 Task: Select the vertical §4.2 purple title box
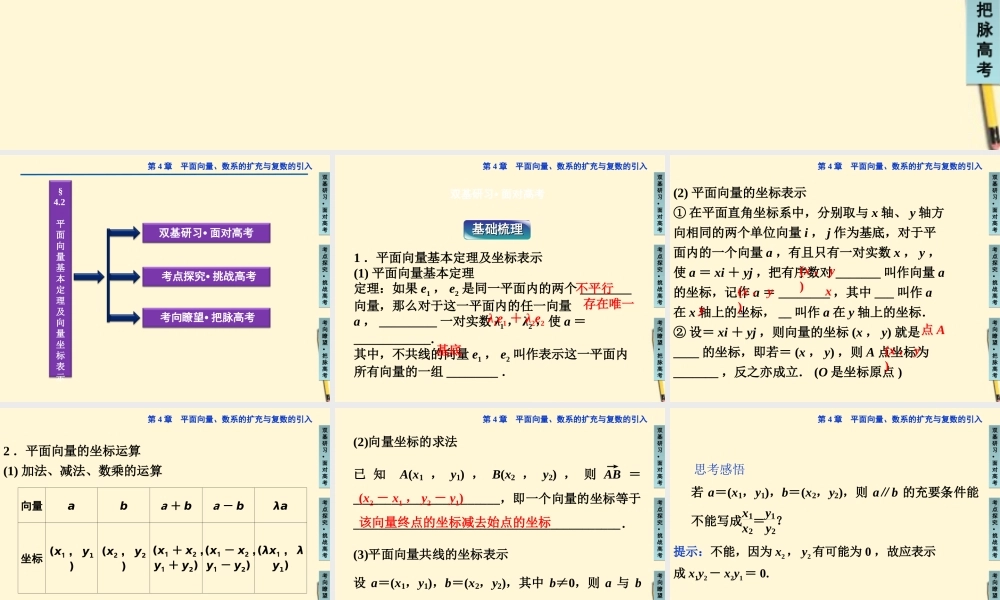[60, 279]
